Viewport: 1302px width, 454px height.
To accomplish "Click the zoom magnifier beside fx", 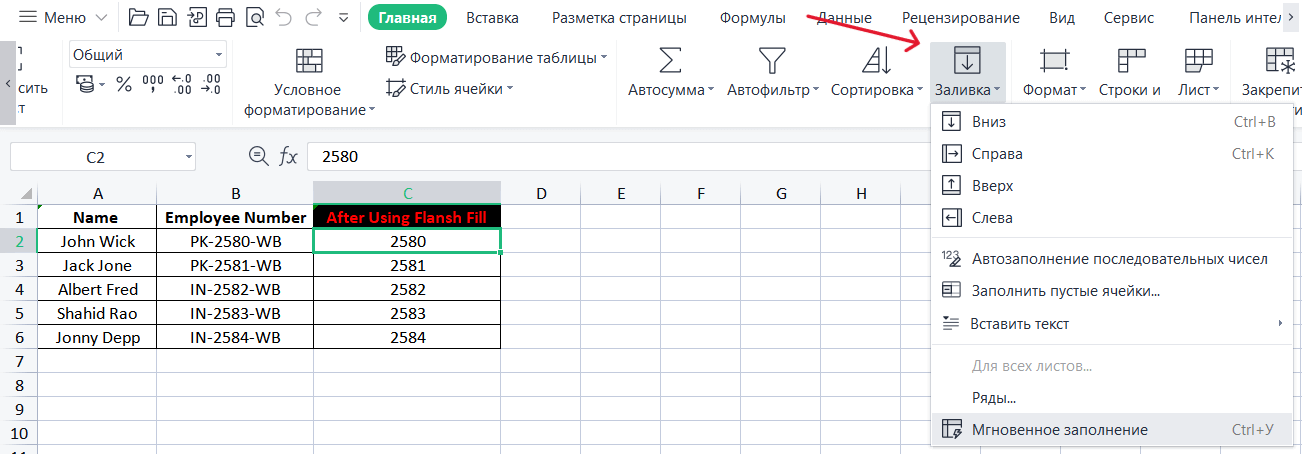I will pyautogui.click(x=258, y=156).
